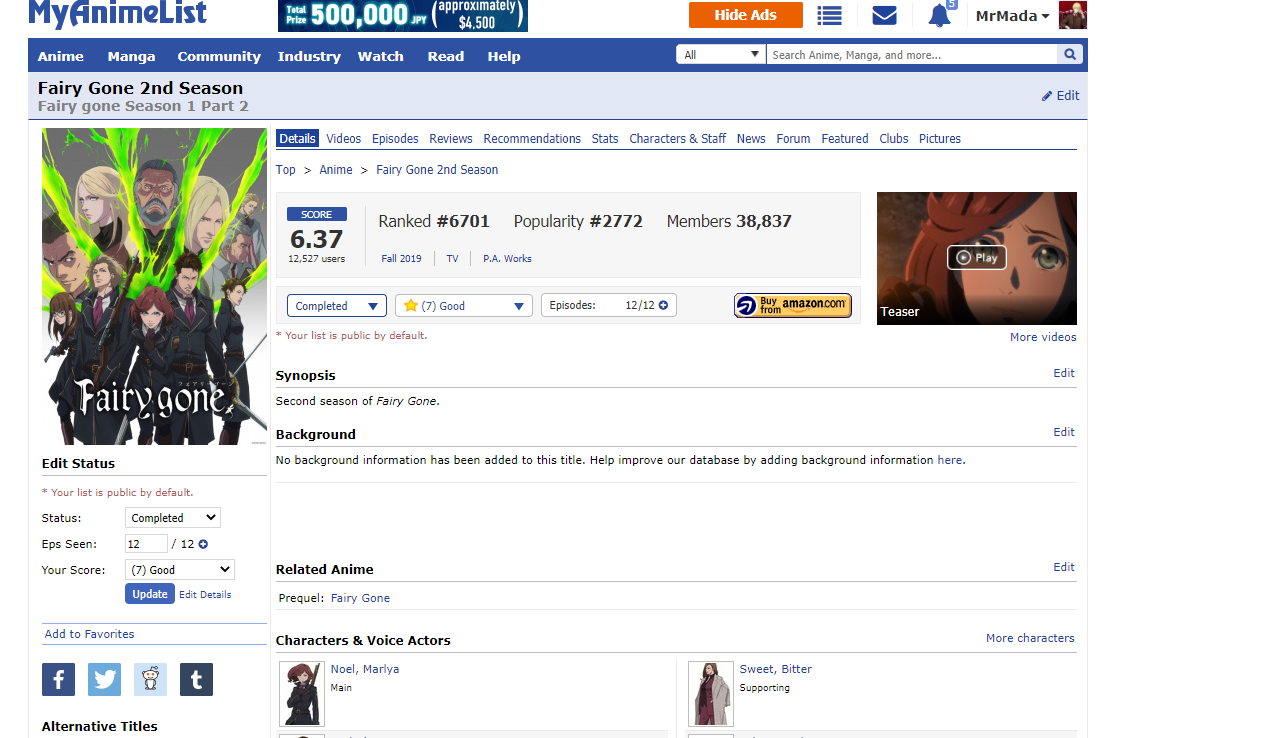Viewport: 1261px width, 738px height.
Task: Click 'here' link to add background info
Action: coord(949,460)
